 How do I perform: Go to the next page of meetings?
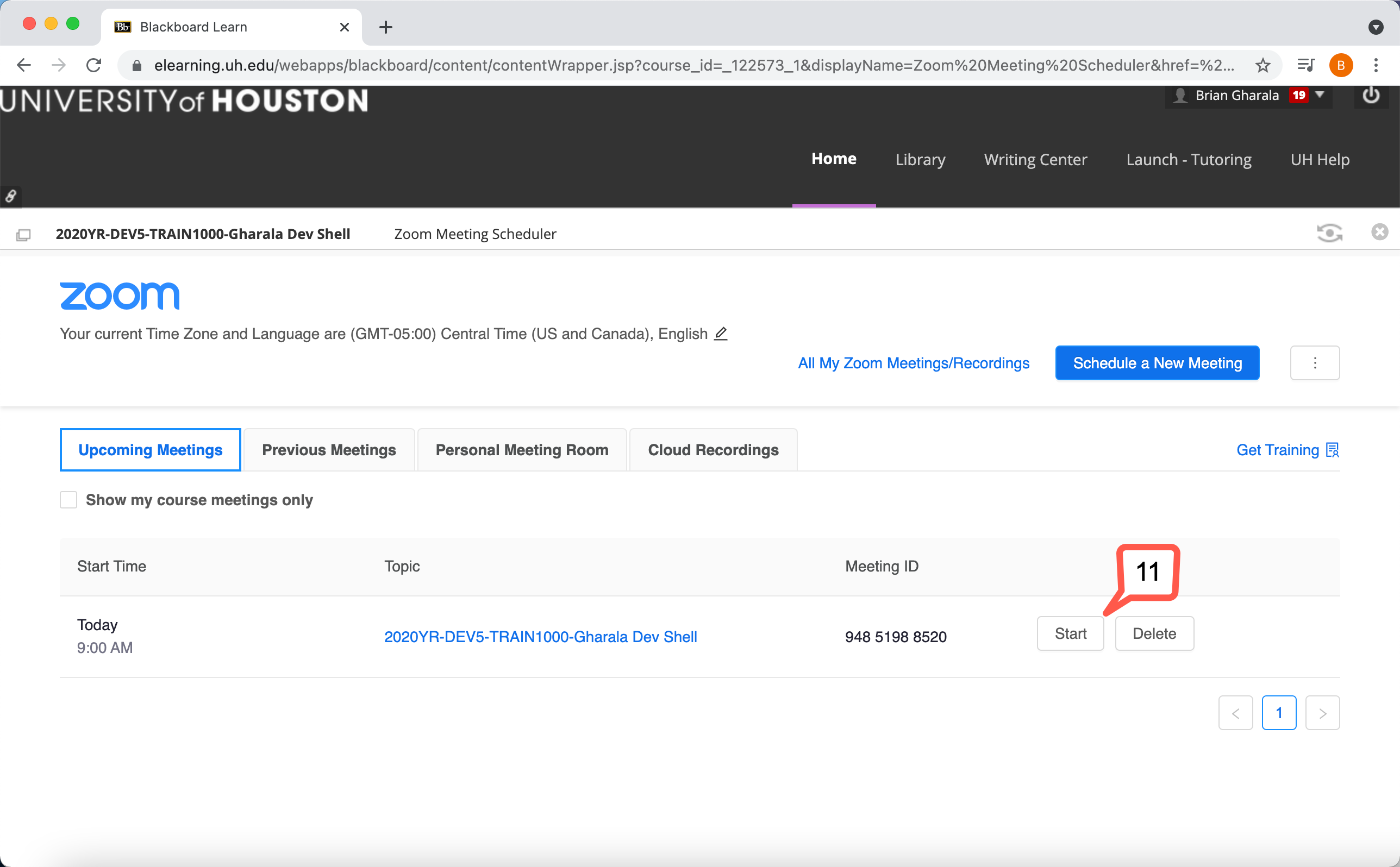tap(1323, 713)
